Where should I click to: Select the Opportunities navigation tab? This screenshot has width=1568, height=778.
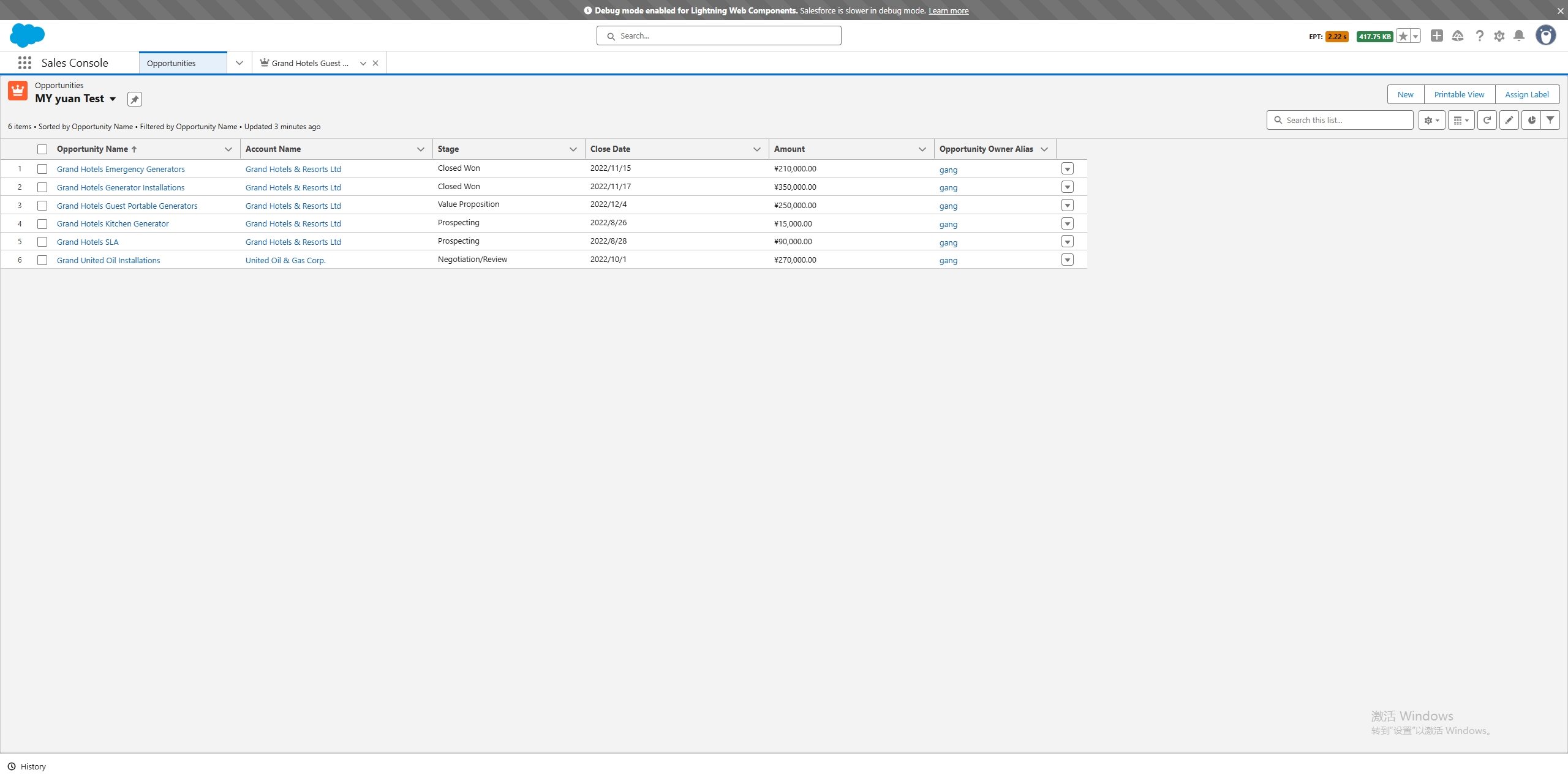171,63
